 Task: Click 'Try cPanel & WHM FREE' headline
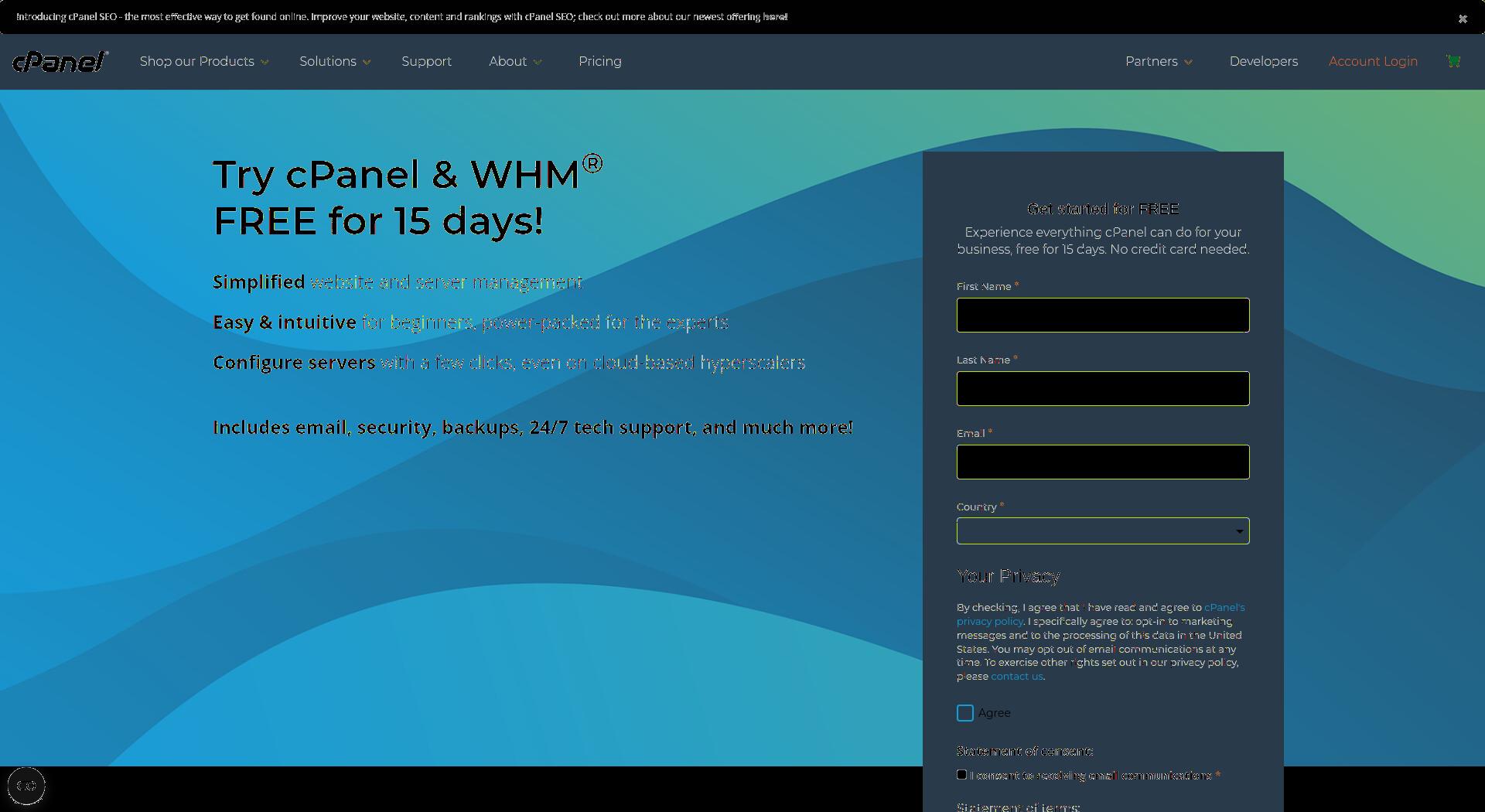(x=408, y=197)
